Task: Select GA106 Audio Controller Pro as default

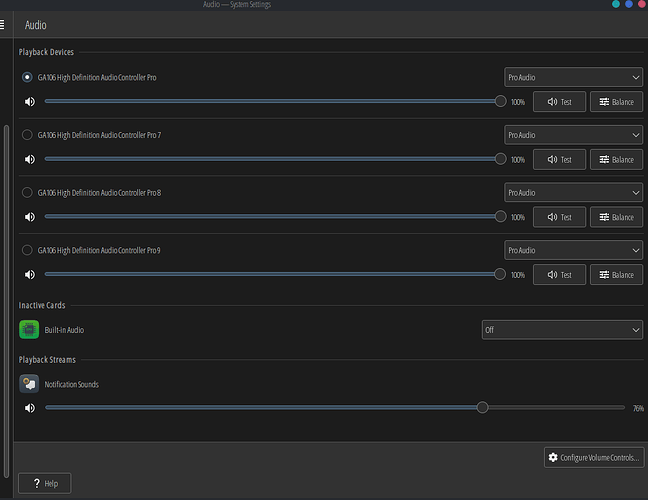Action: [x=27, y=77]
